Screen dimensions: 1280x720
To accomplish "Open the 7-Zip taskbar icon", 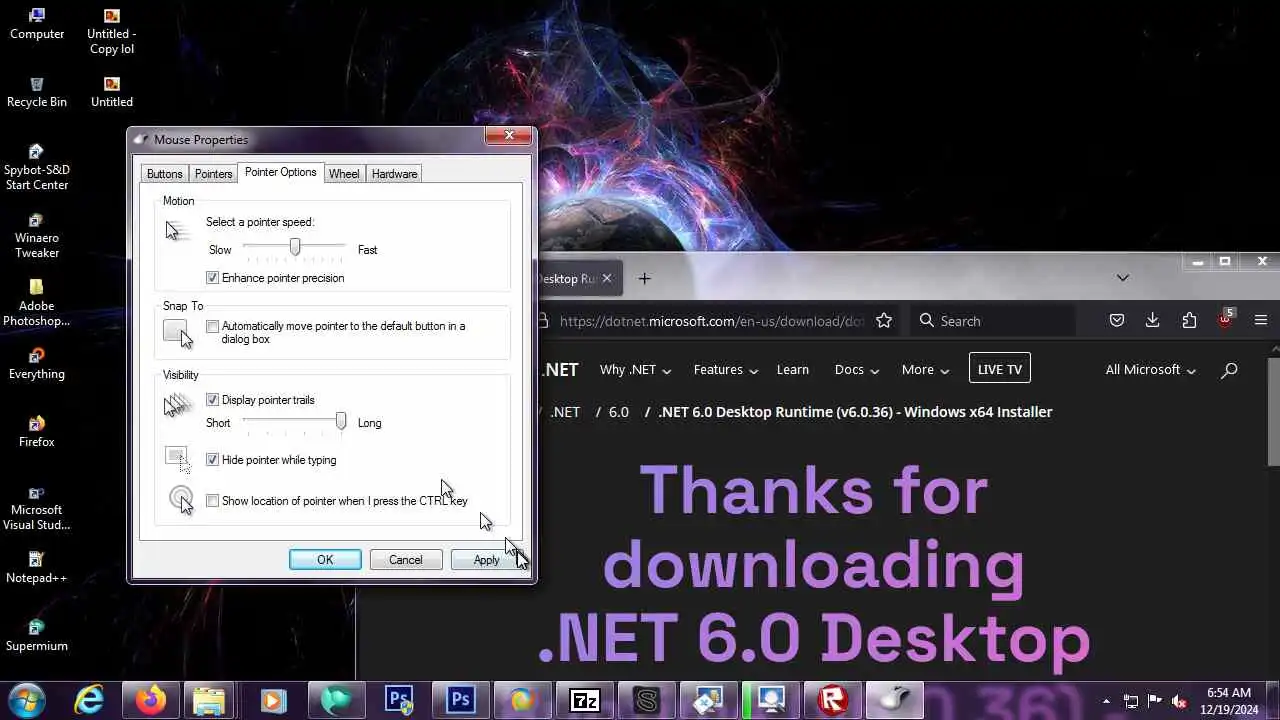I will pyautogui.click(x=584, y=700).
